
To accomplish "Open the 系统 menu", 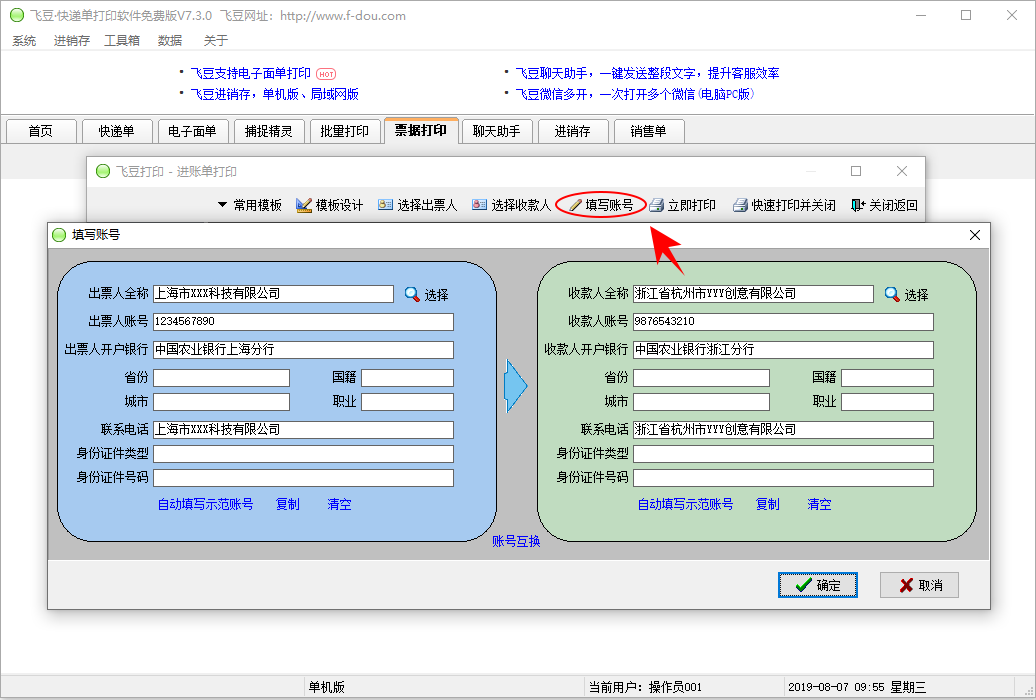I will 24,40.
